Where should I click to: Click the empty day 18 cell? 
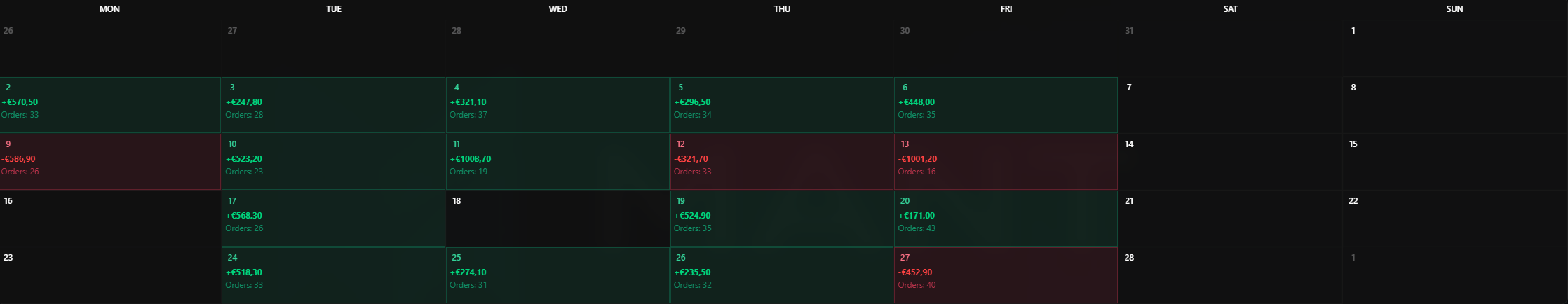pos(557,219)
